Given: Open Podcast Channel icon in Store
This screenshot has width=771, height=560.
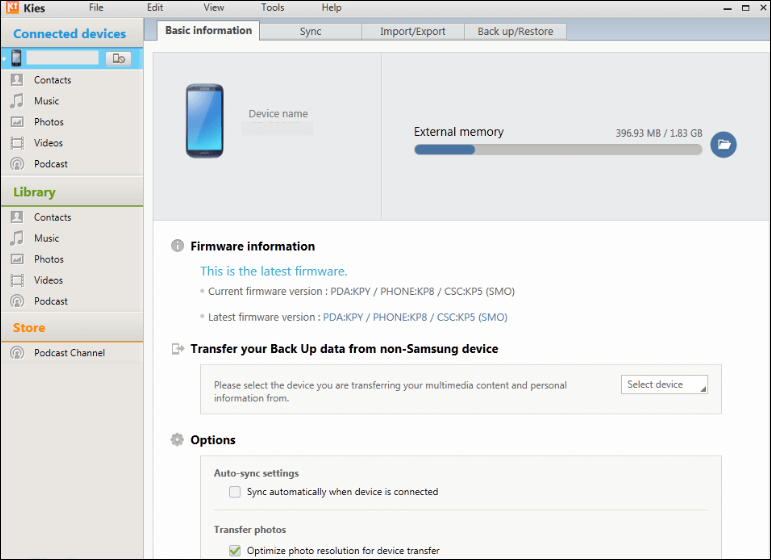Looking at the screenshot, I should coord(17,353).
